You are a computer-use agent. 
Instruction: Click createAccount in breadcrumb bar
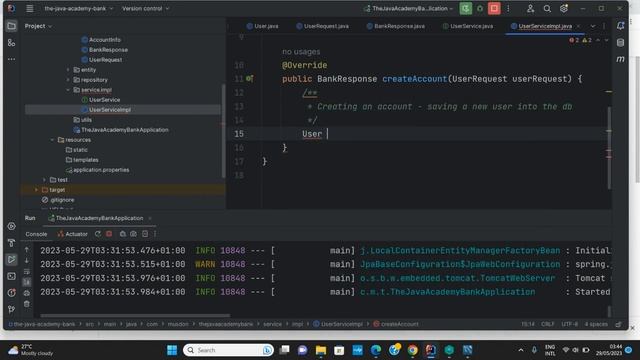pyautogui.click(x=396, y=324)
